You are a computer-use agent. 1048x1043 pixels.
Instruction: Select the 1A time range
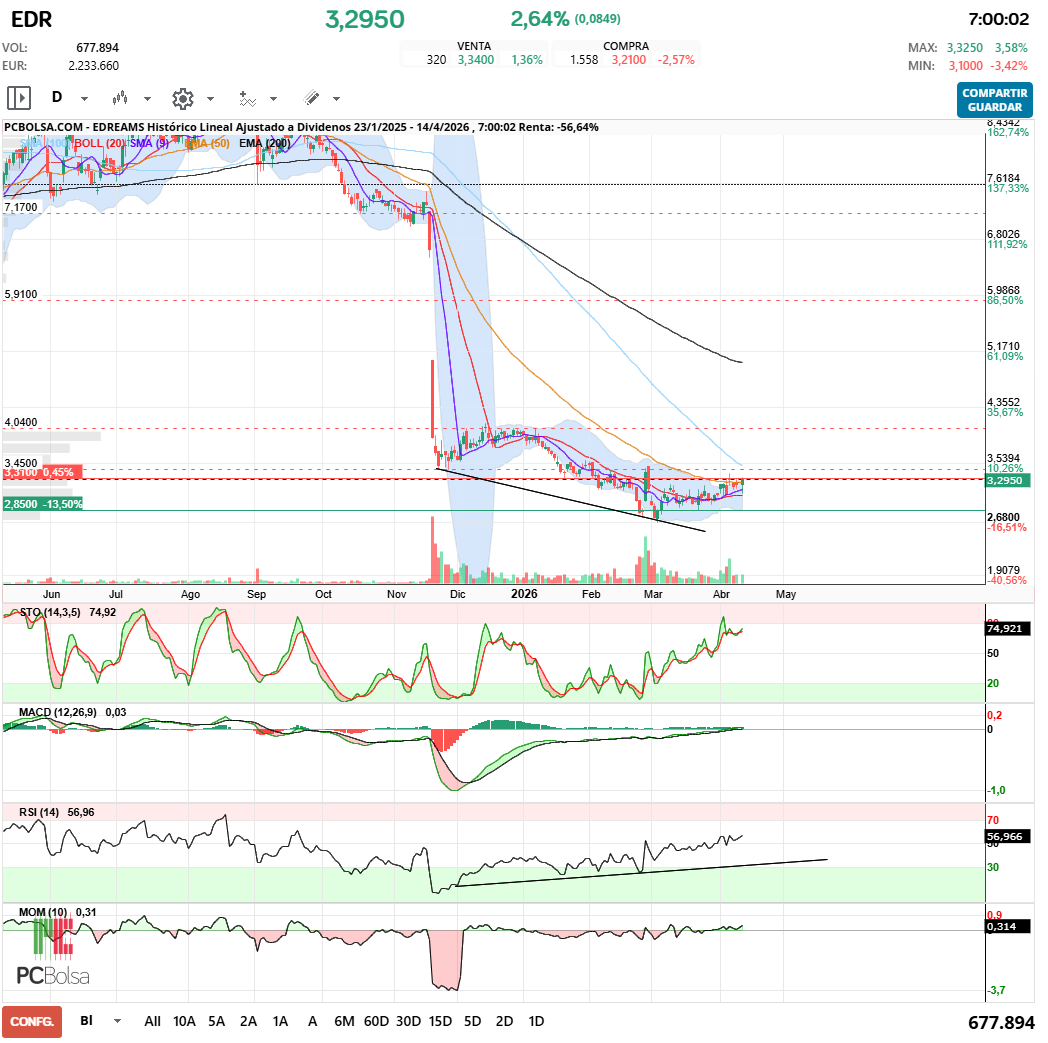281,1021
